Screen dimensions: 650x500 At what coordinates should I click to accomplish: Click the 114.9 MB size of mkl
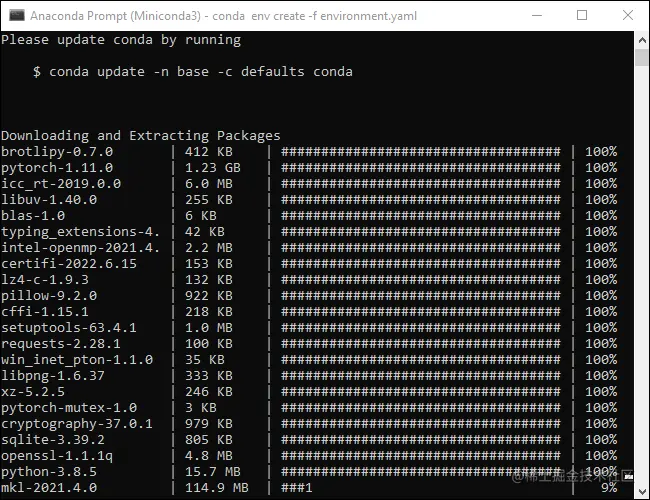tap(217, 488)
